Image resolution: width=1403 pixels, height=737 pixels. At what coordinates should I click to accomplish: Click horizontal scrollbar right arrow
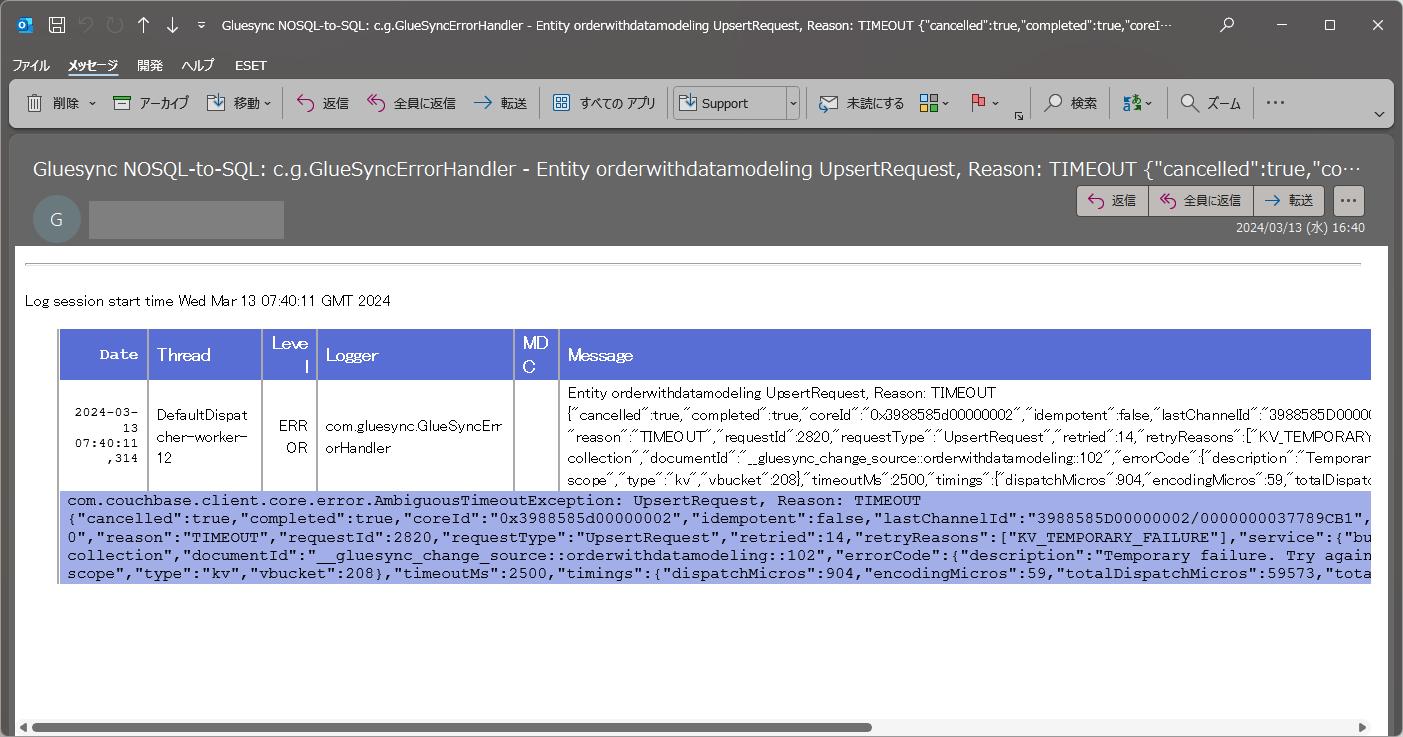click(x=1362, y=728)
